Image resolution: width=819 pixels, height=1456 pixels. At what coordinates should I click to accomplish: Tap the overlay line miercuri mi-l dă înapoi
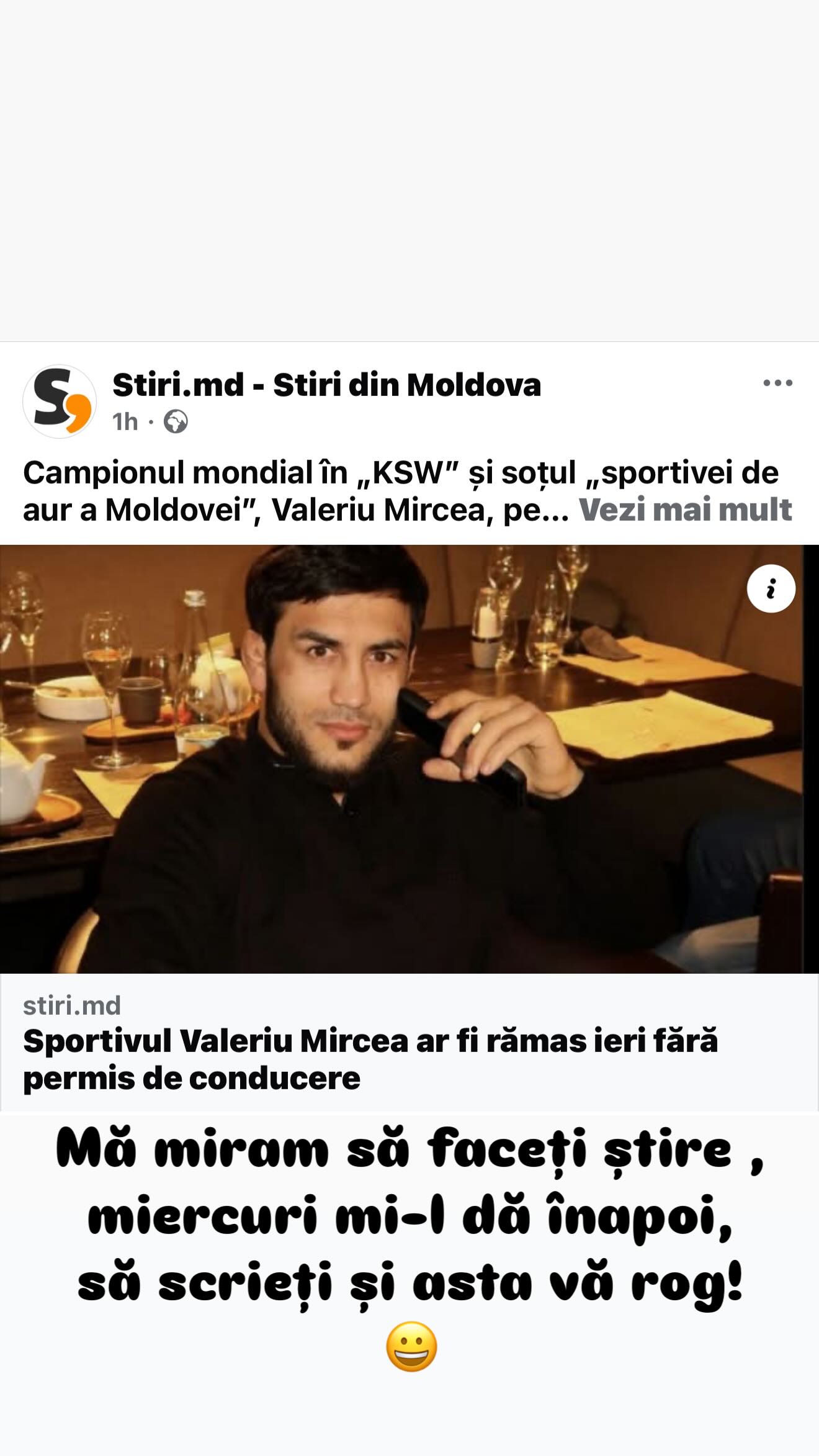409,1219
